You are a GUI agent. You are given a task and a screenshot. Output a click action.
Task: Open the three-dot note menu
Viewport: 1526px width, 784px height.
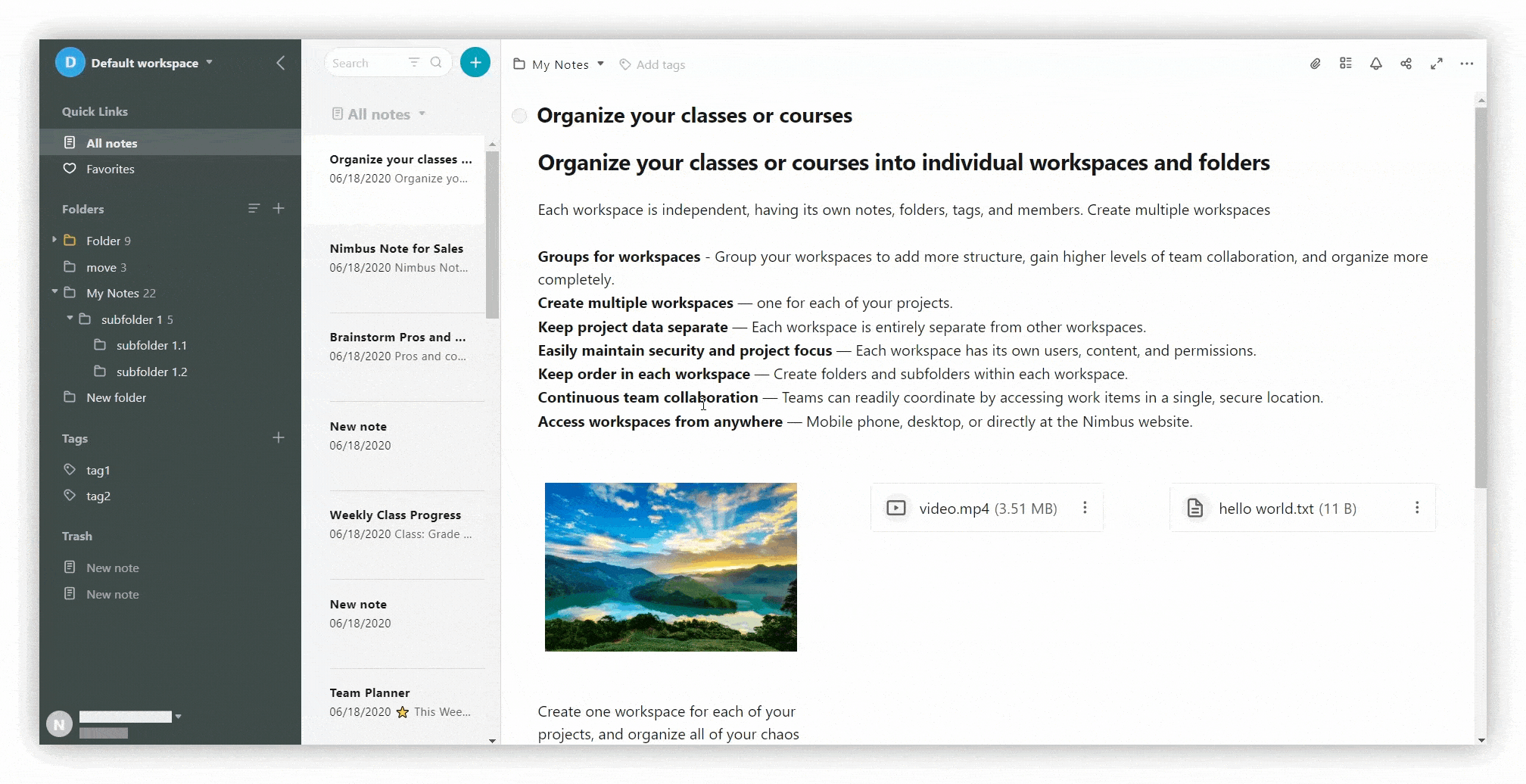click(1466, 64)
